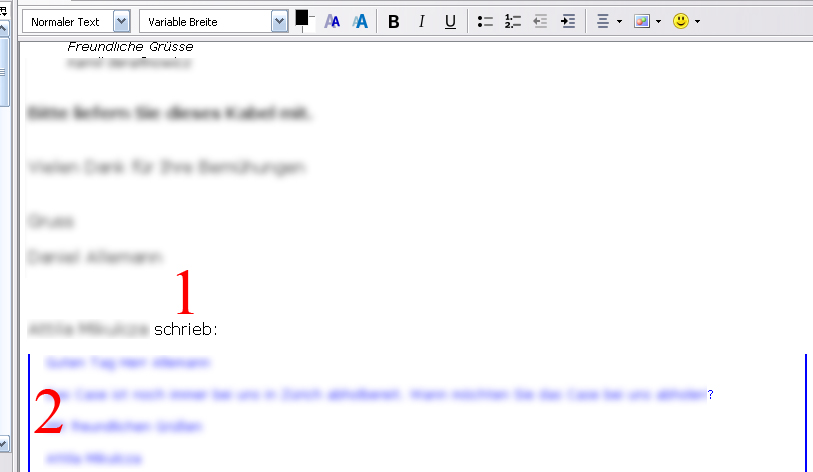
Task: Click the increase font size icon
Action: pos(360,21)
